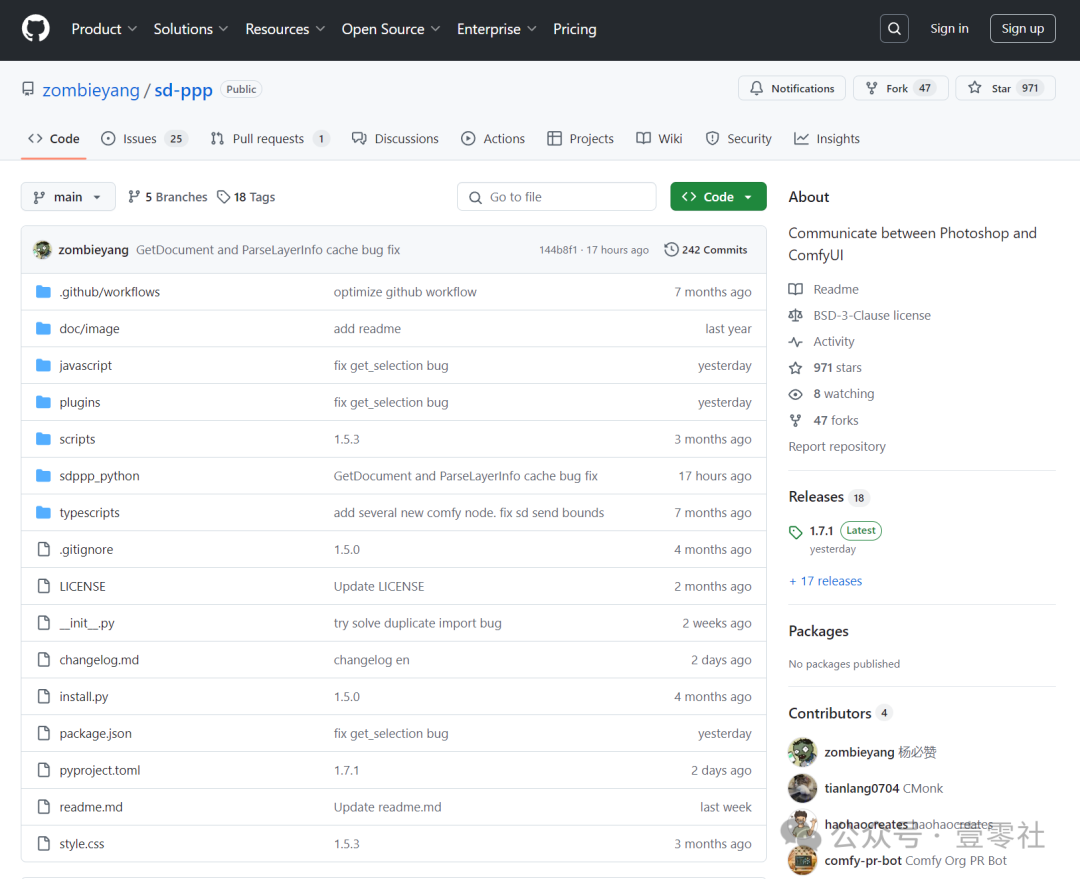Click the pulse icon beside Activity
Image resolution: width=1080 pixels, height=879 pixels.
(x=796, y=342)
